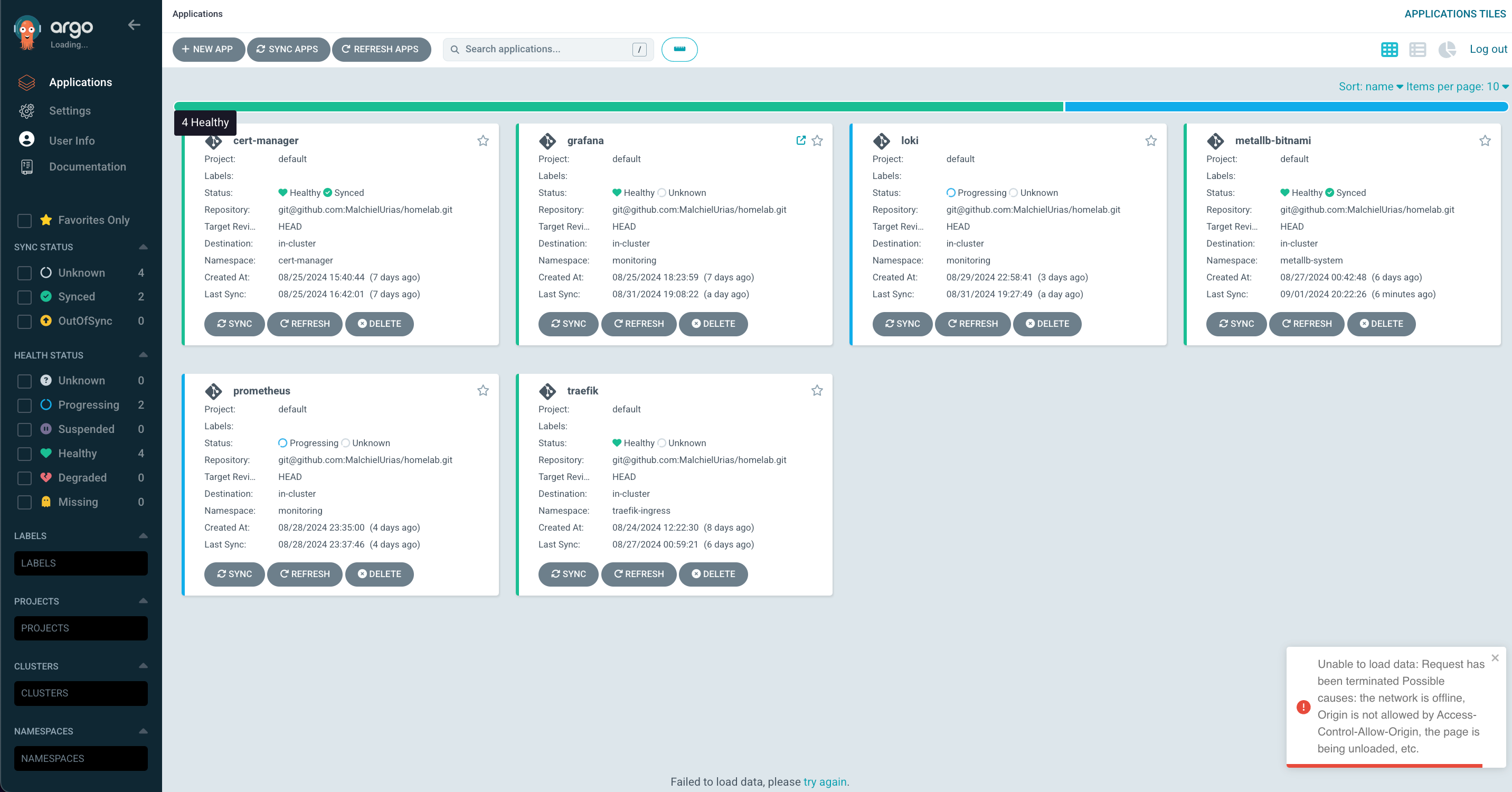This screenshot has height=792, width=1512.
Task: Open the Sort by name dropdown
Action: tap(1371, 87)
